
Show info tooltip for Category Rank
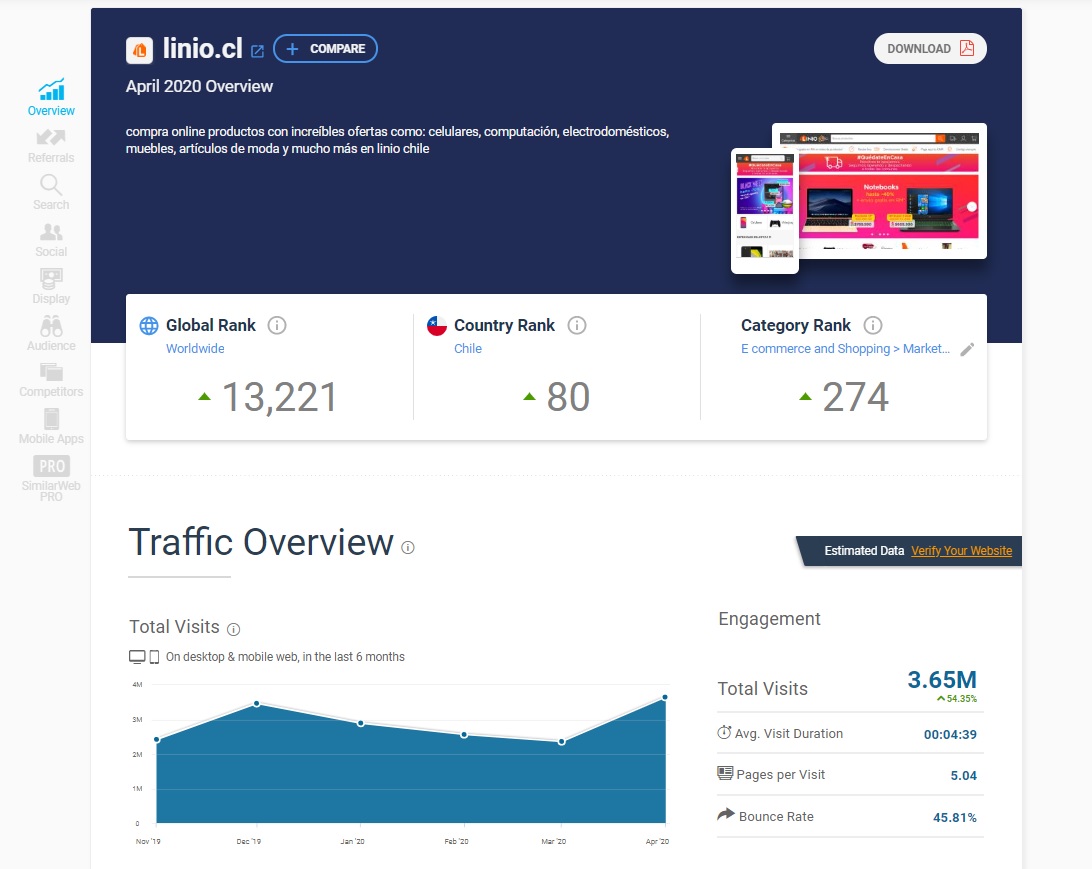[x=873, y=325]
